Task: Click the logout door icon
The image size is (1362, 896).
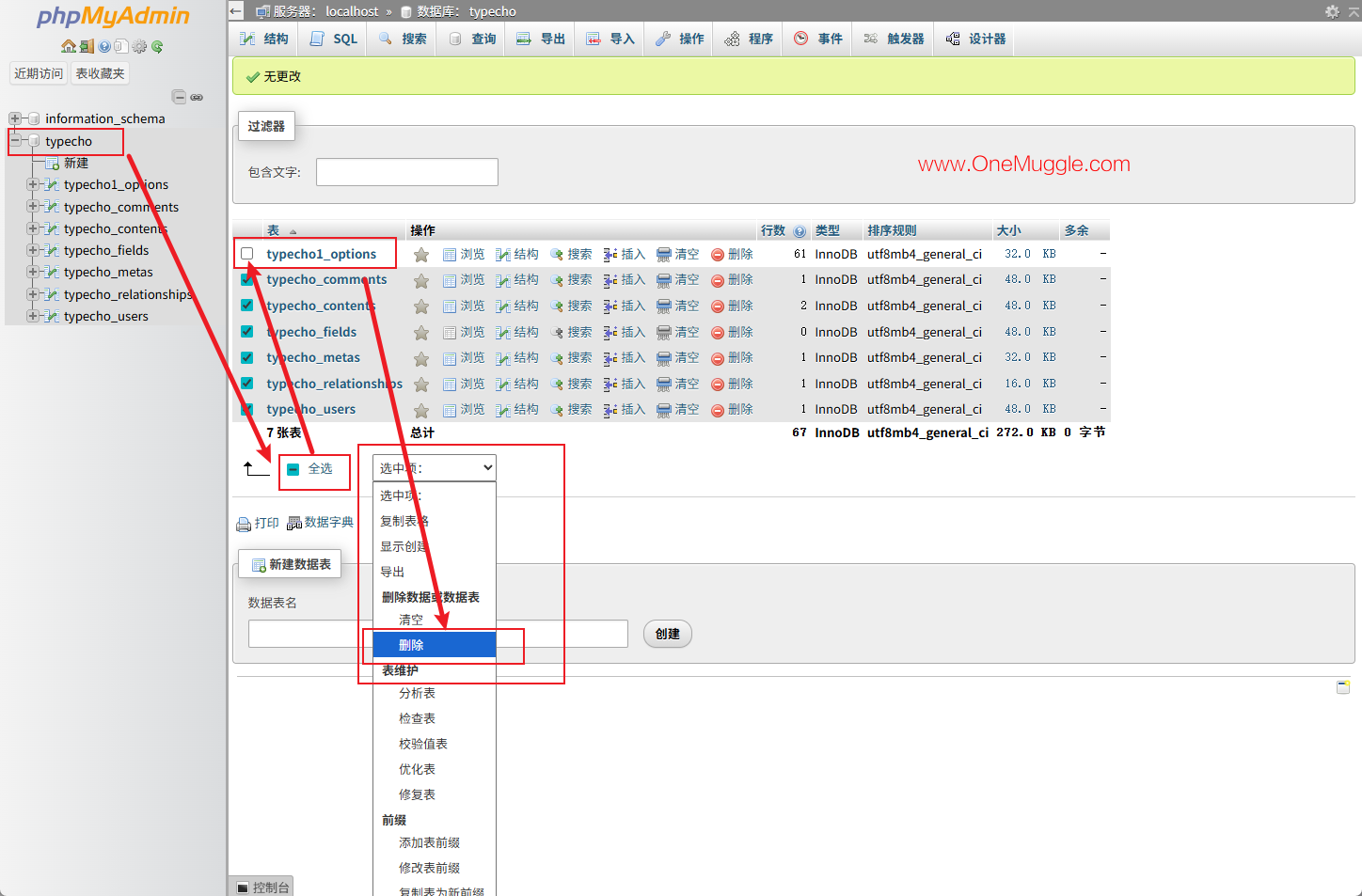Action: pyautogui.click(x=86, y=46)
